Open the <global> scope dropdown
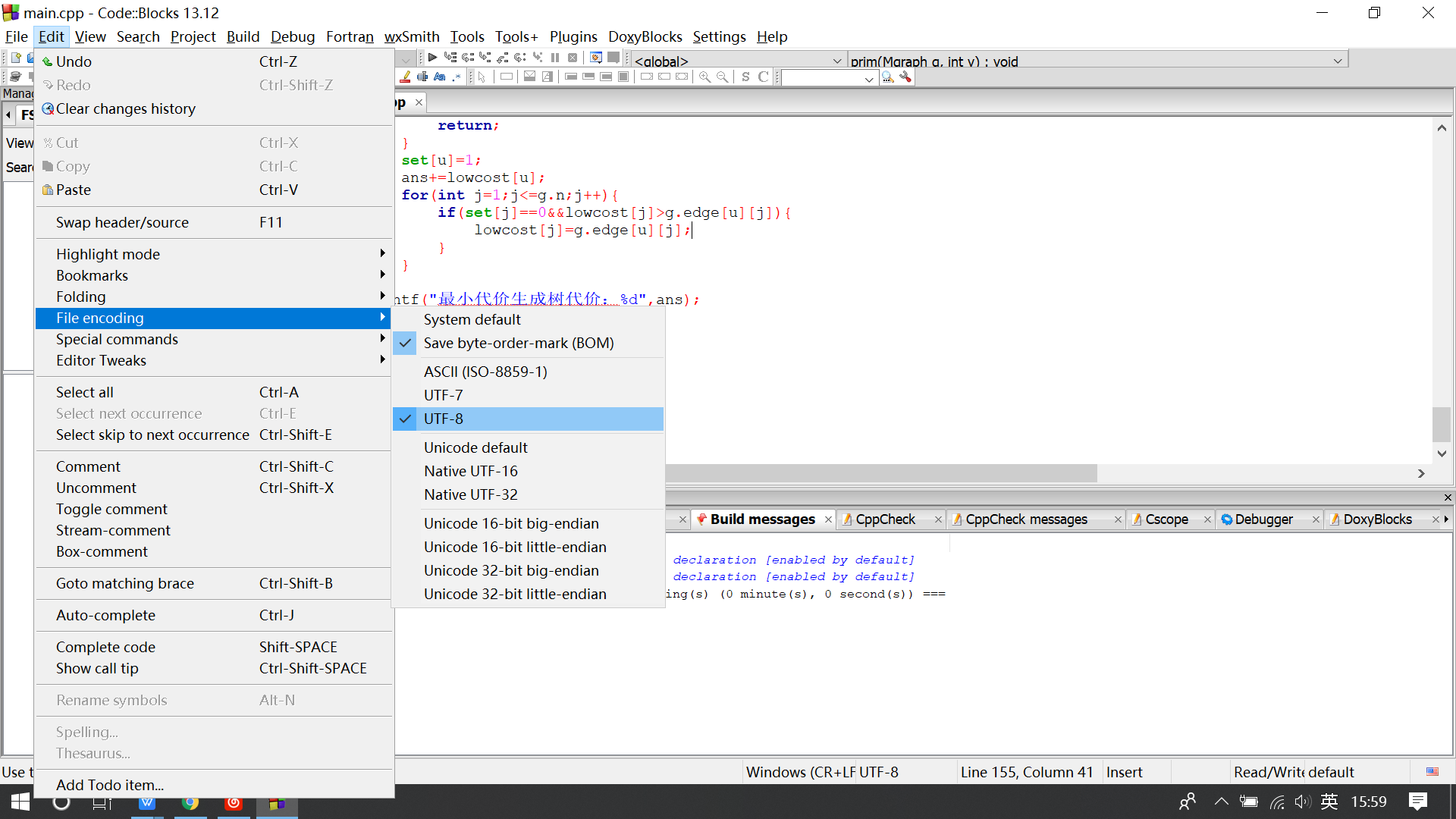The height and width of the screenshot is (819, 1456). pyautogui.click(x=739, y=61)
